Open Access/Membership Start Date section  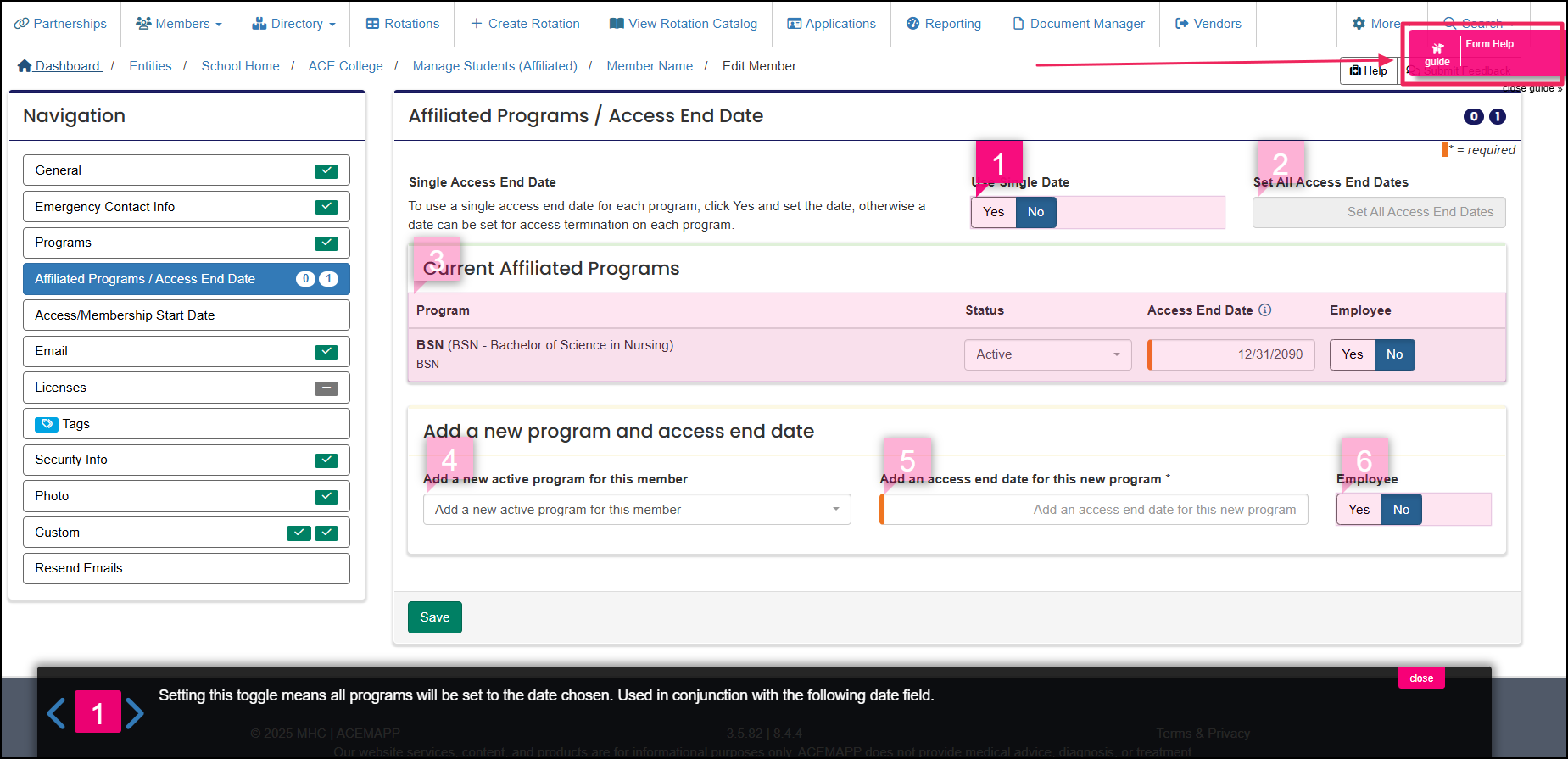point(186,315)
